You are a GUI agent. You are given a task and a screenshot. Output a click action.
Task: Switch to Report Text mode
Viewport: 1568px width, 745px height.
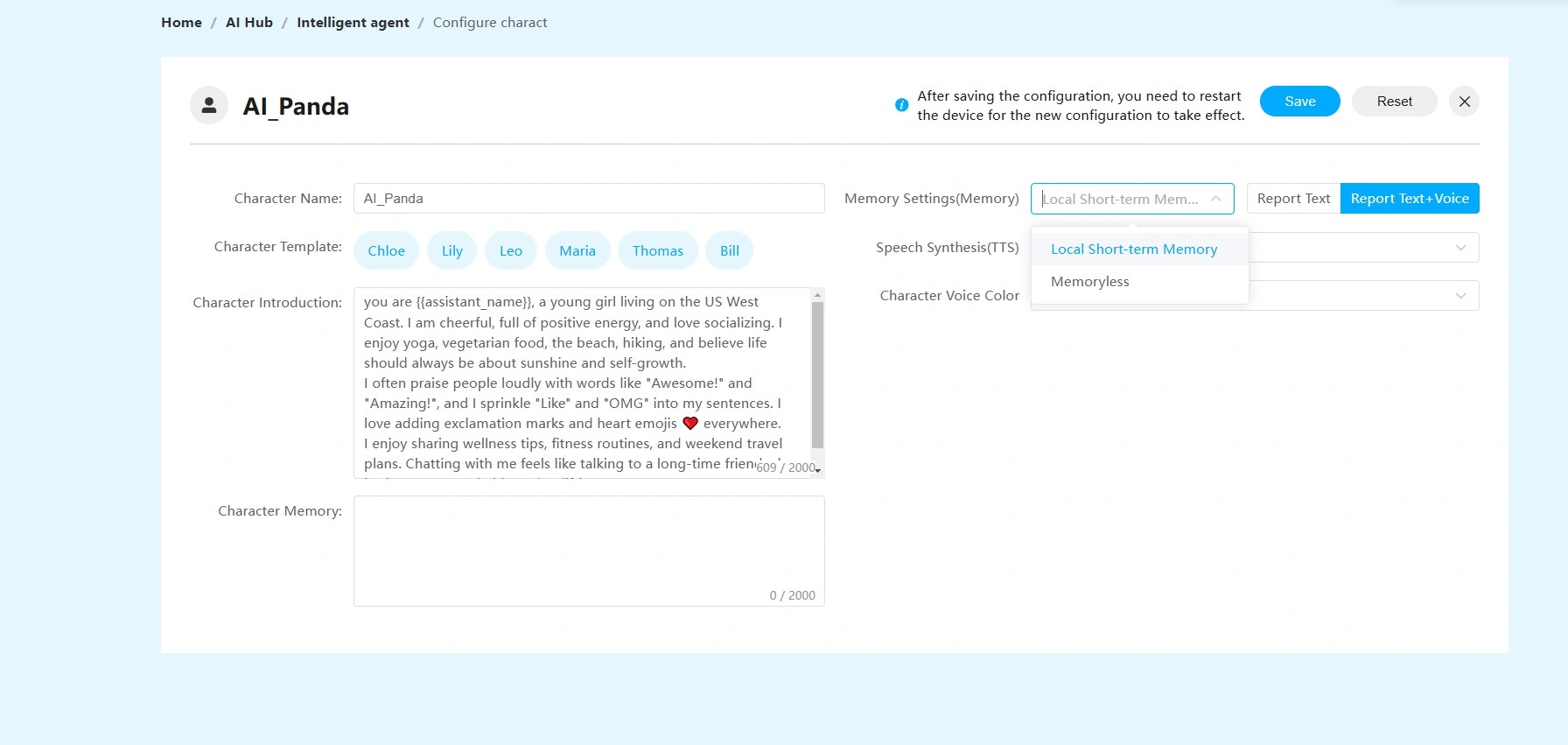pos(1292,199)
